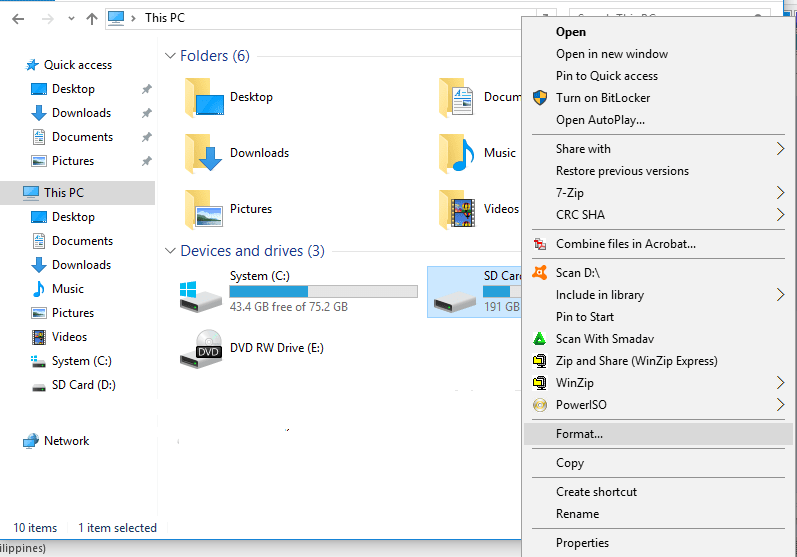Click the Up directory arrow
The image size is (797, 557).
(x=92, y=18)
